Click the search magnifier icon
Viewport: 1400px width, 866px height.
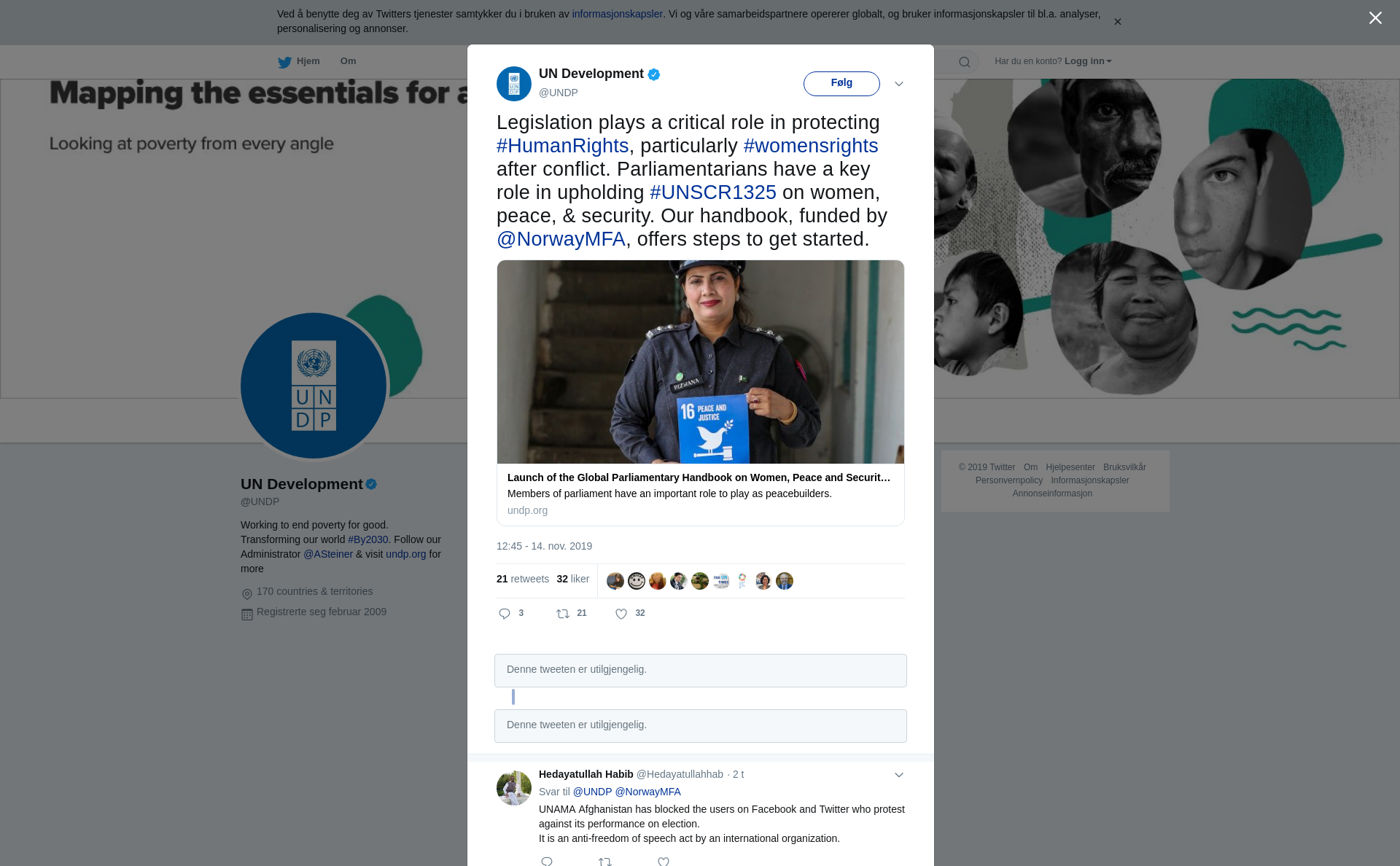[x=964, y=62]
